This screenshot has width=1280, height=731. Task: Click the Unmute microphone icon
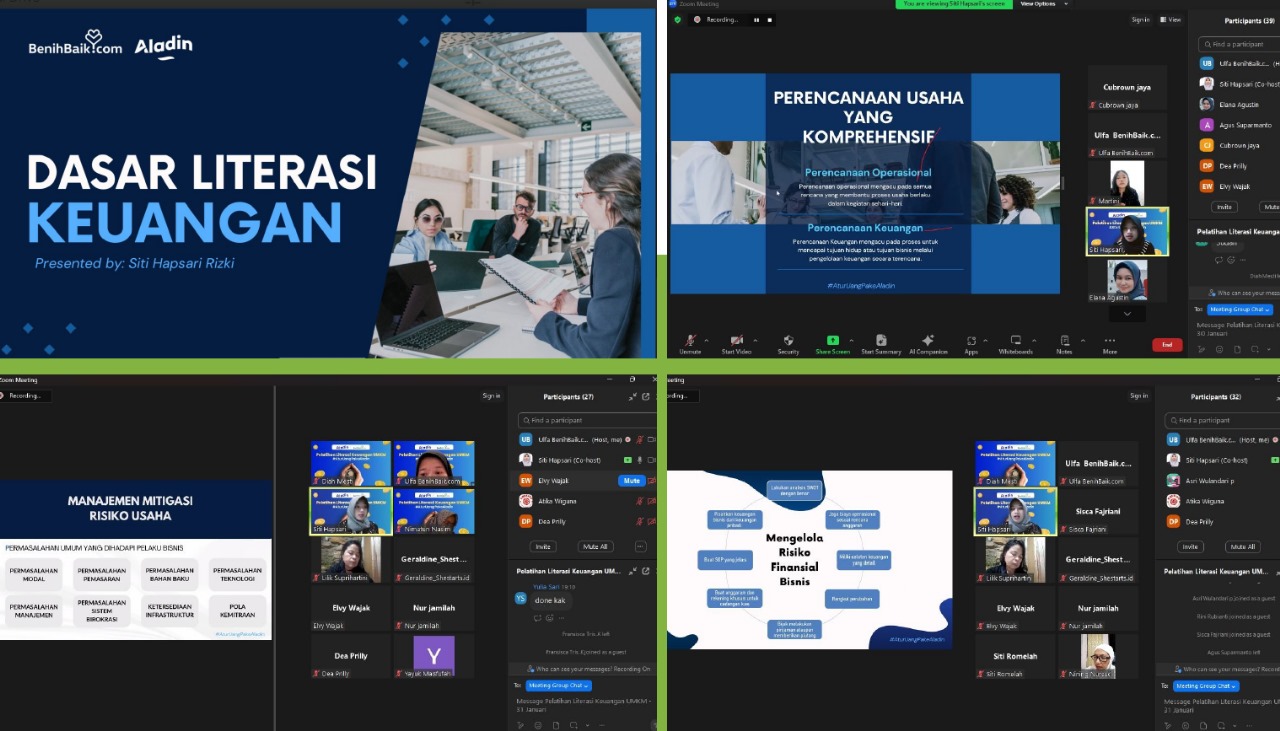[690, 341]
